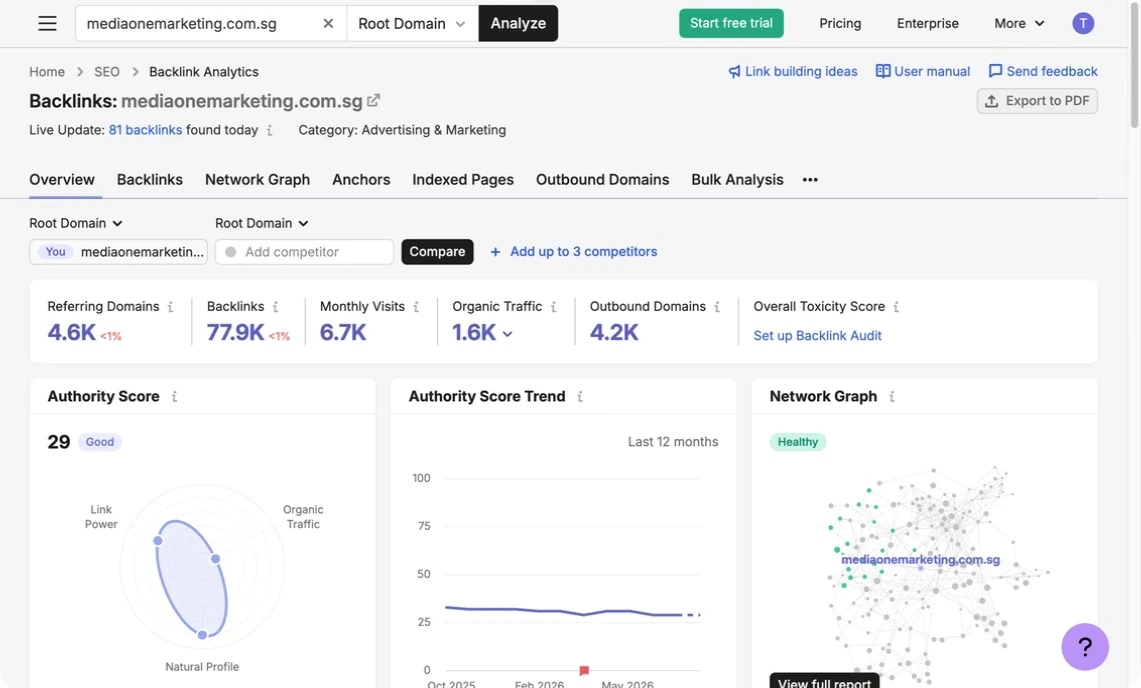This screenshot has height=688, width=1141.
Task: Click the Compare button
Action: point(437,252)
